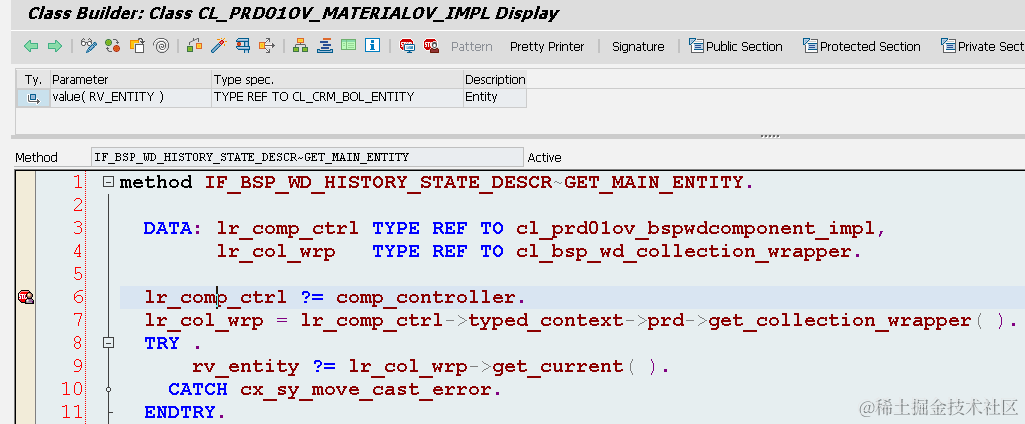Click lr_comp_ctrl on line 6

(215, 297)
